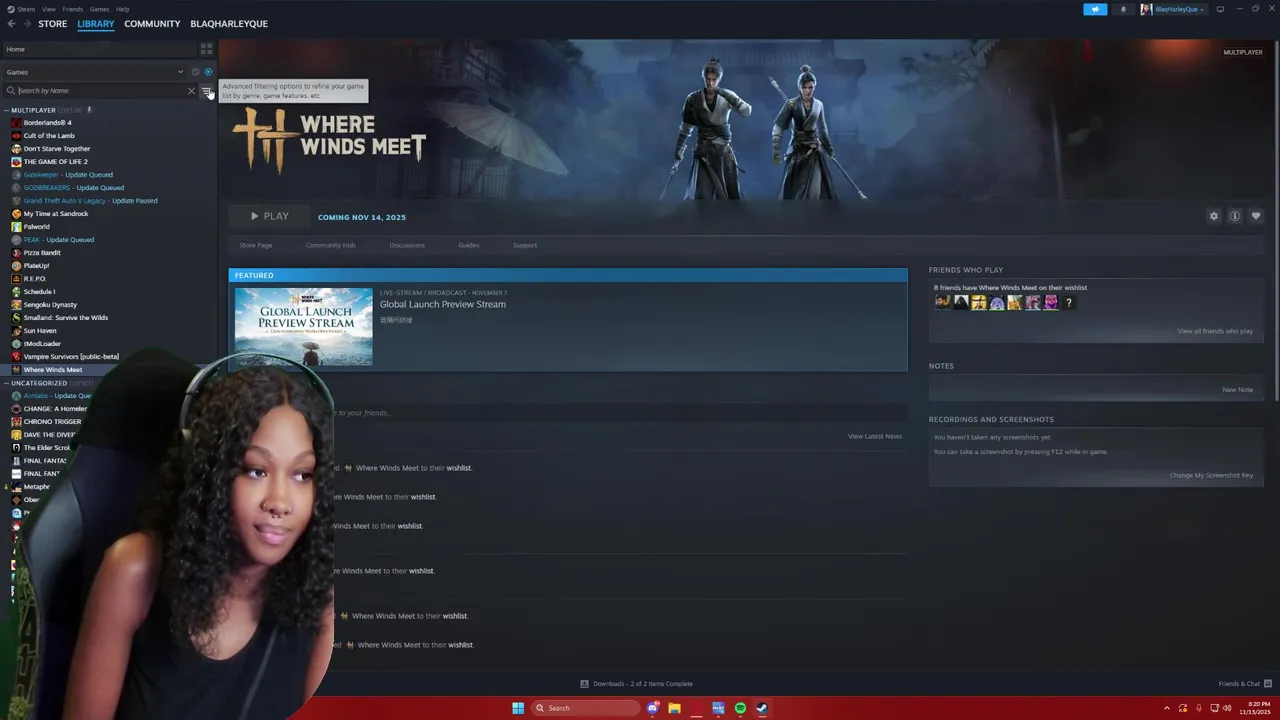Open the Community Hub link
The height and width of the screenshot is (720, 1280).
(331, 245)
